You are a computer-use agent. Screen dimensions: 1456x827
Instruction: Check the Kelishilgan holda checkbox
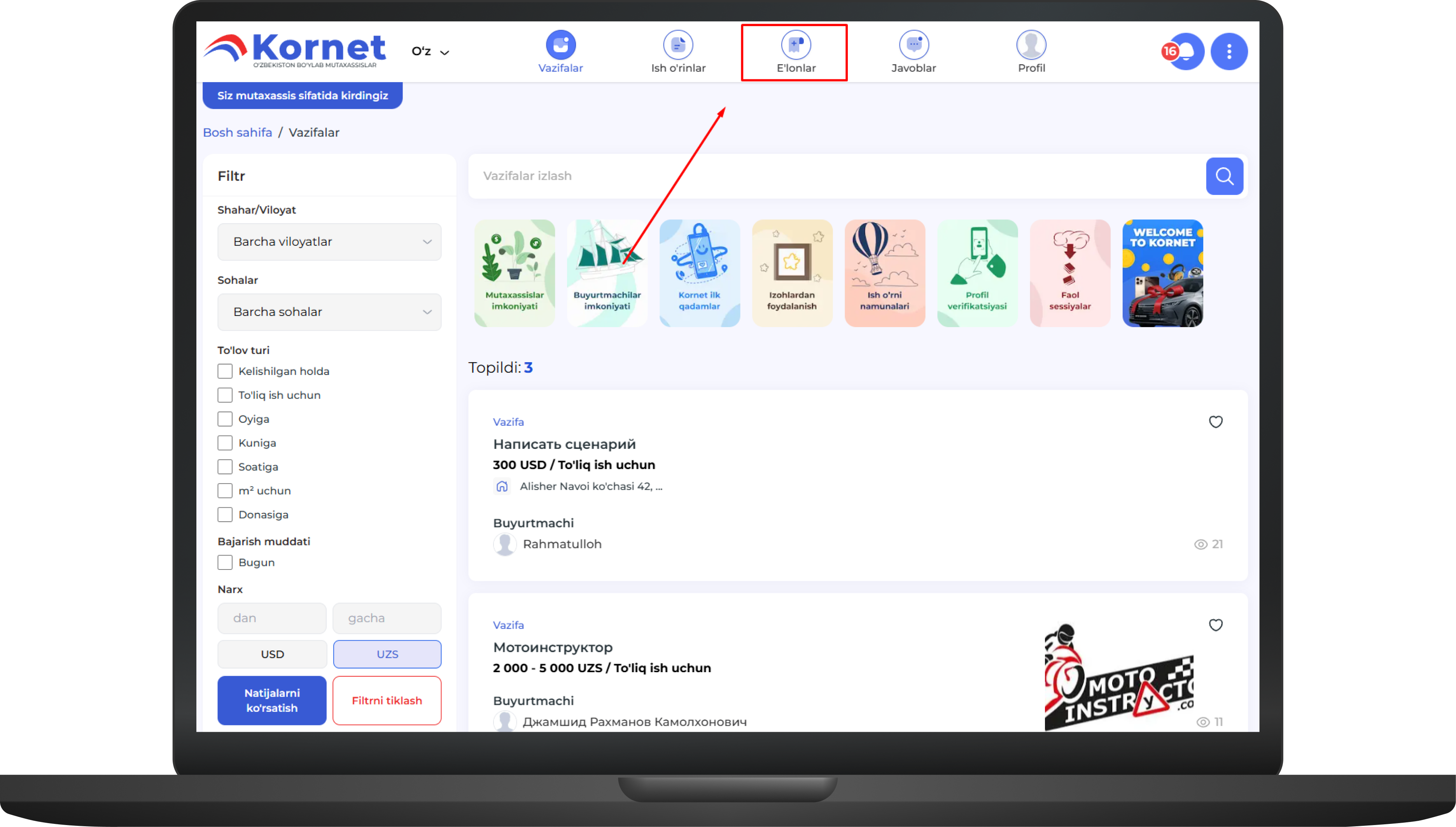click(225, 371)
